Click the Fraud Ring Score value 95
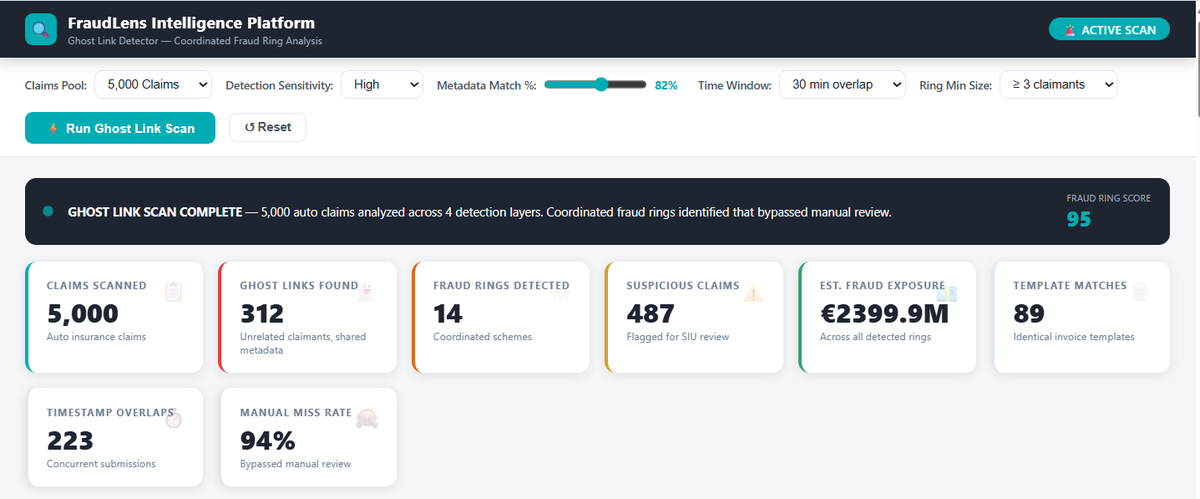The width and height of the screenshot is (1200, 499). point(1079,218)
